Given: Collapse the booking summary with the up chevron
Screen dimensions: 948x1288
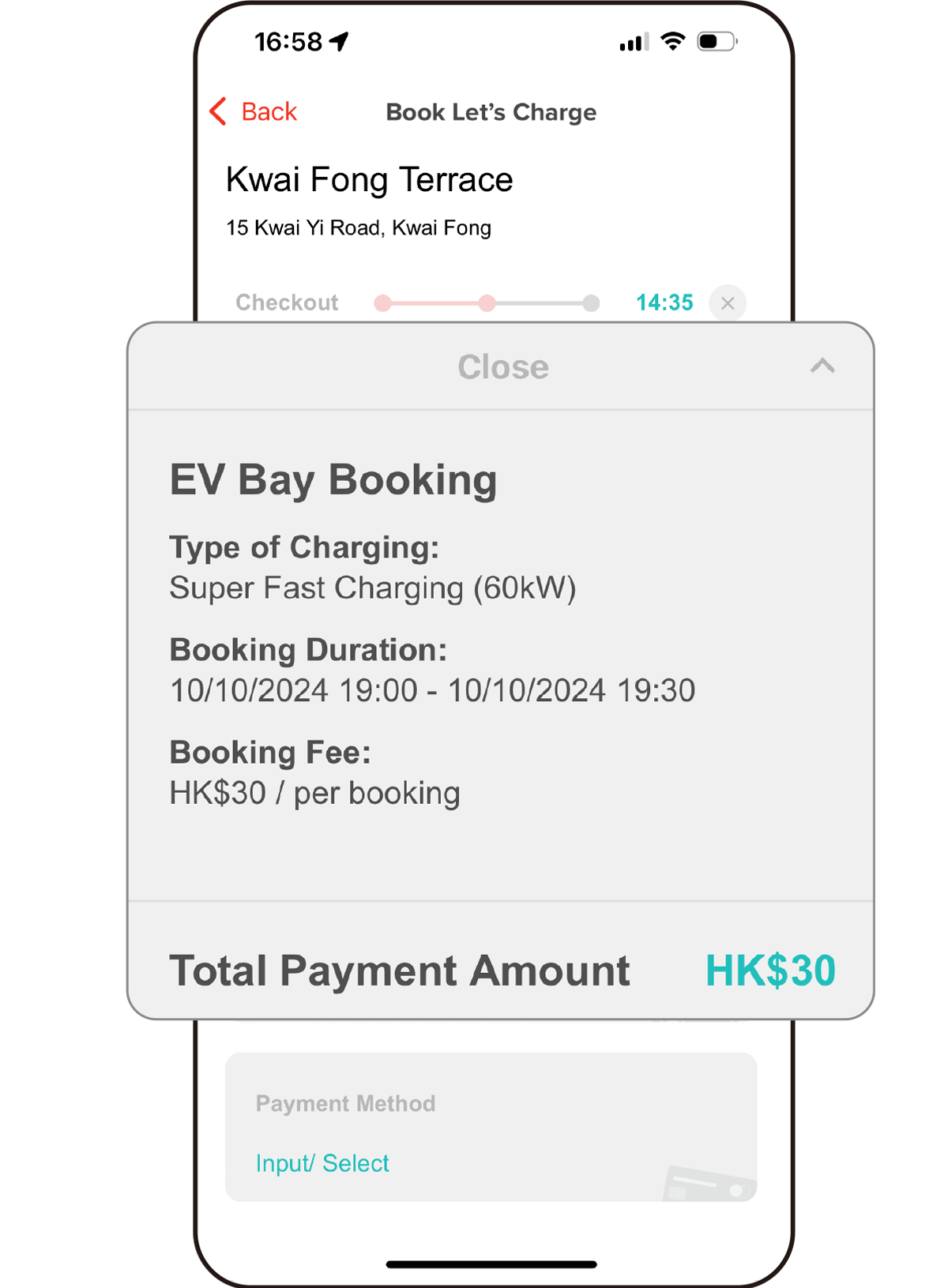Looking at the screenshot, I should 822,366.
